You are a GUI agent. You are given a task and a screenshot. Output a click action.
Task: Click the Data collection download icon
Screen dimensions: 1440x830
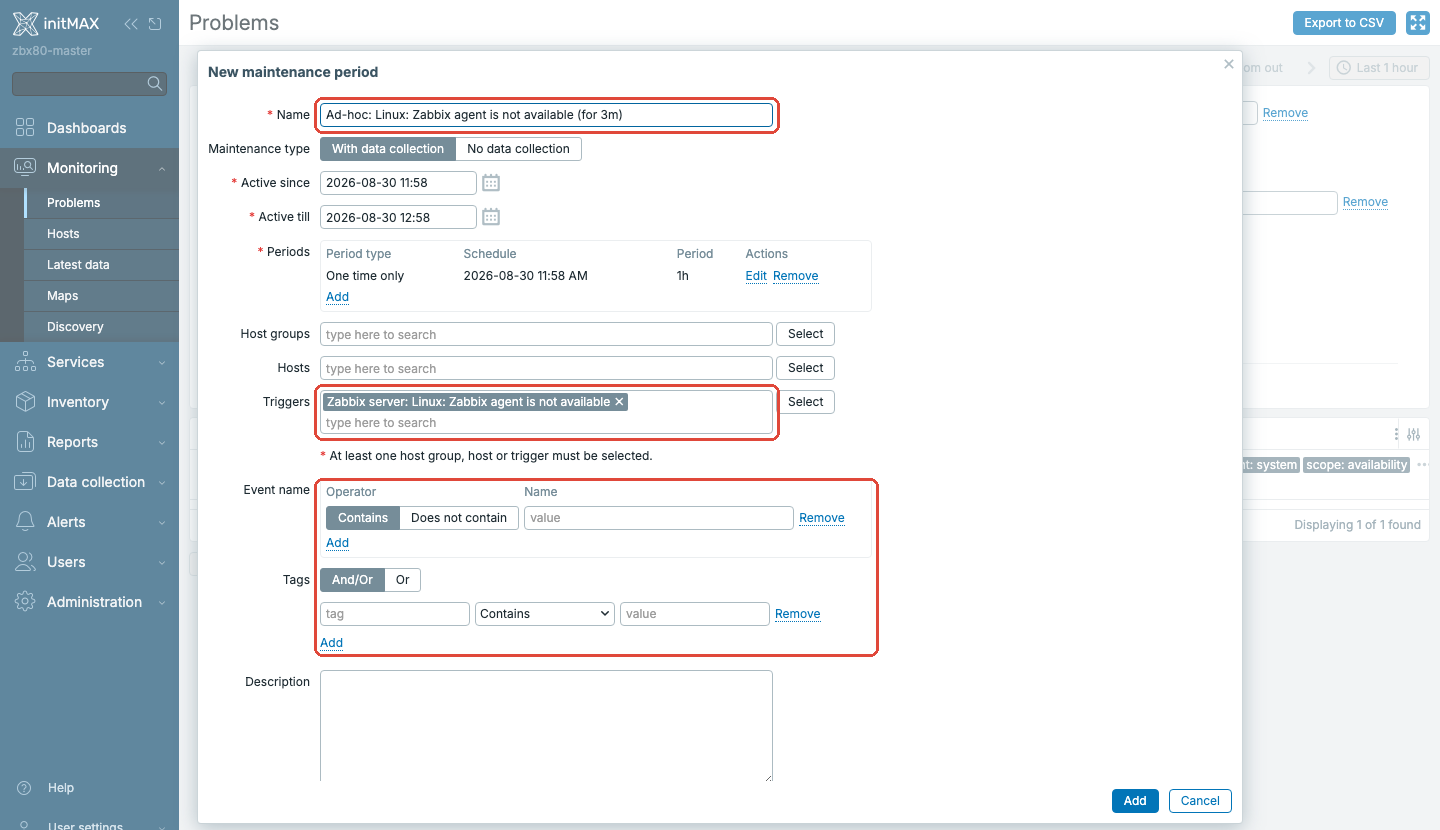click(x=25, y=482)
